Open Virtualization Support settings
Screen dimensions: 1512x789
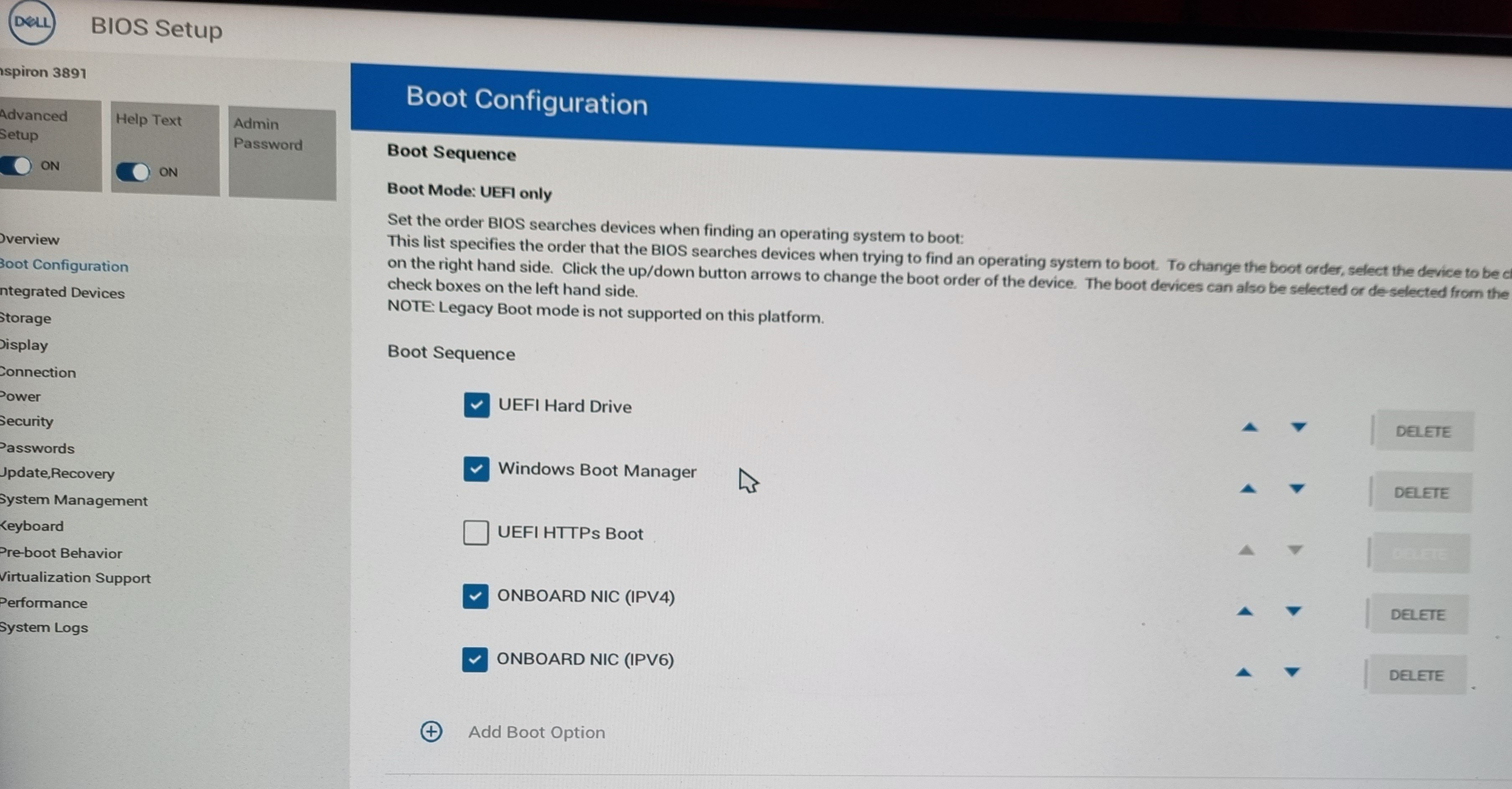[75, 578]
